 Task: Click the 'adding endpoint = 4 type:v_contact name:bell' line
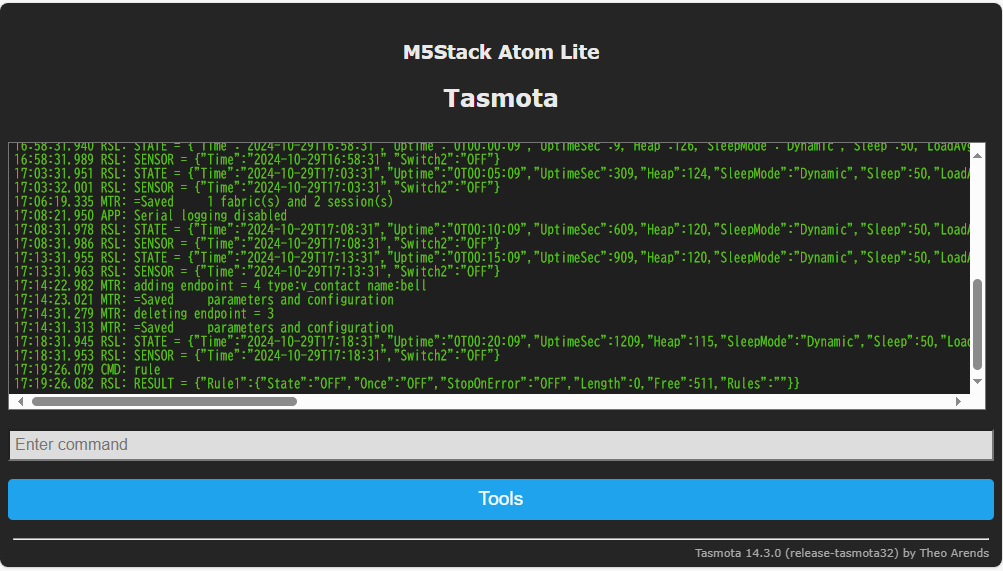(220, 285)
